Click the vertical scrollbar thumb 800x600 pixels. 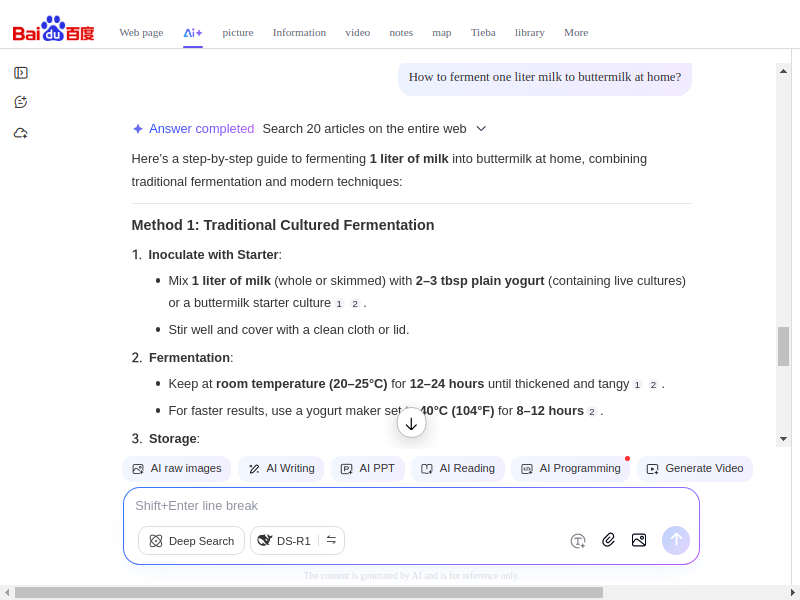(783, 346)
